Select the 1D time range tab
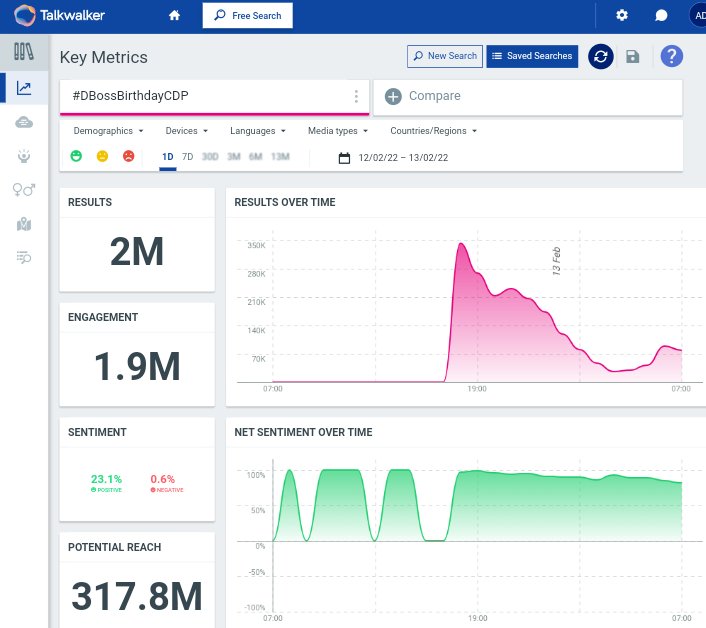The height and width of the screenshot is (628, 706). pyautogui.click(x=167, y=157)
